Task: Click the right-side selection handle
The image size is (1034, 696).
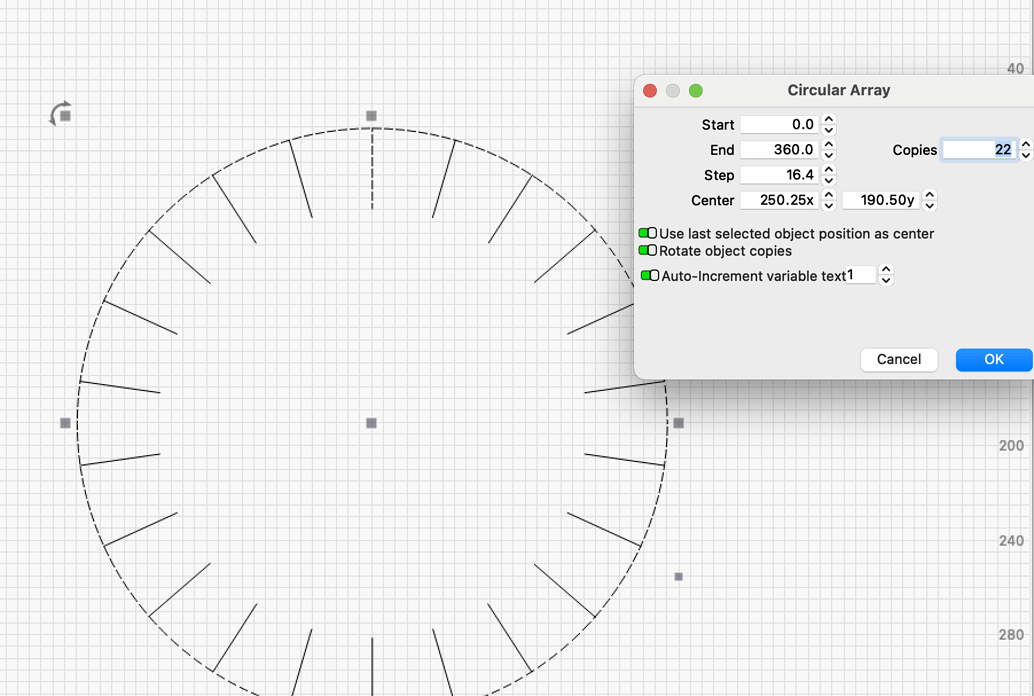Action: coord(677,422)
